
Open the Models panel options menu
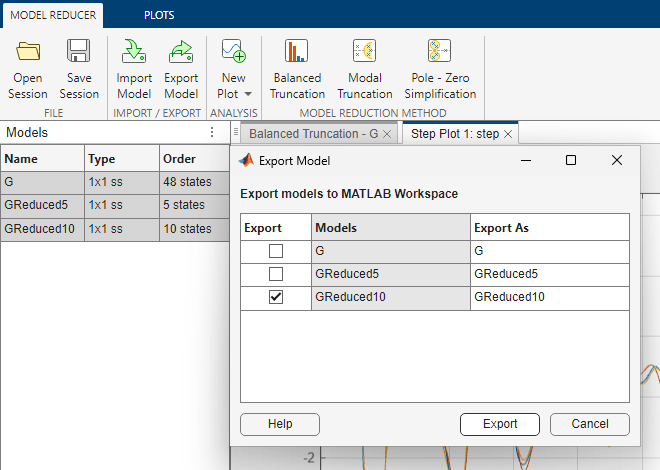[212, 132]
